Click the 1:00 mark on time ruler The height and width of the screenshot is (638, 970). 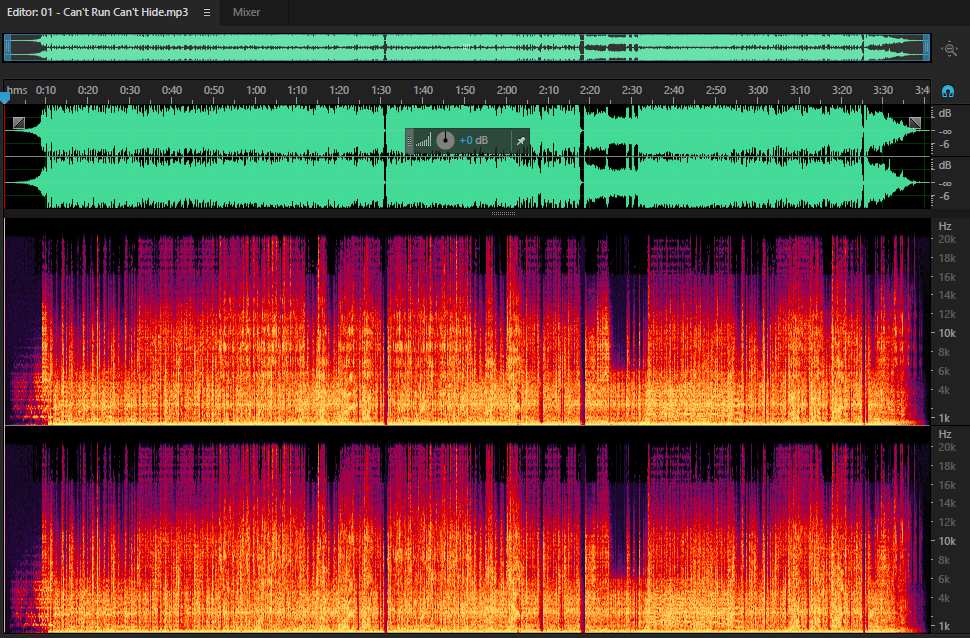point(255,90)
